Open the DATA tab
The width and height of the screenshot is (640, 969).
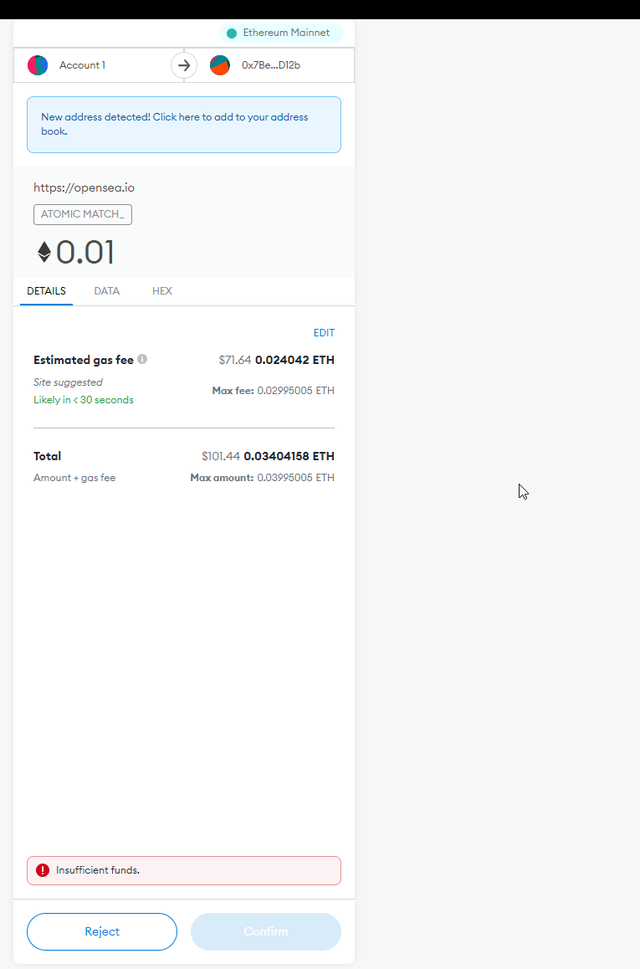[107, 291]
